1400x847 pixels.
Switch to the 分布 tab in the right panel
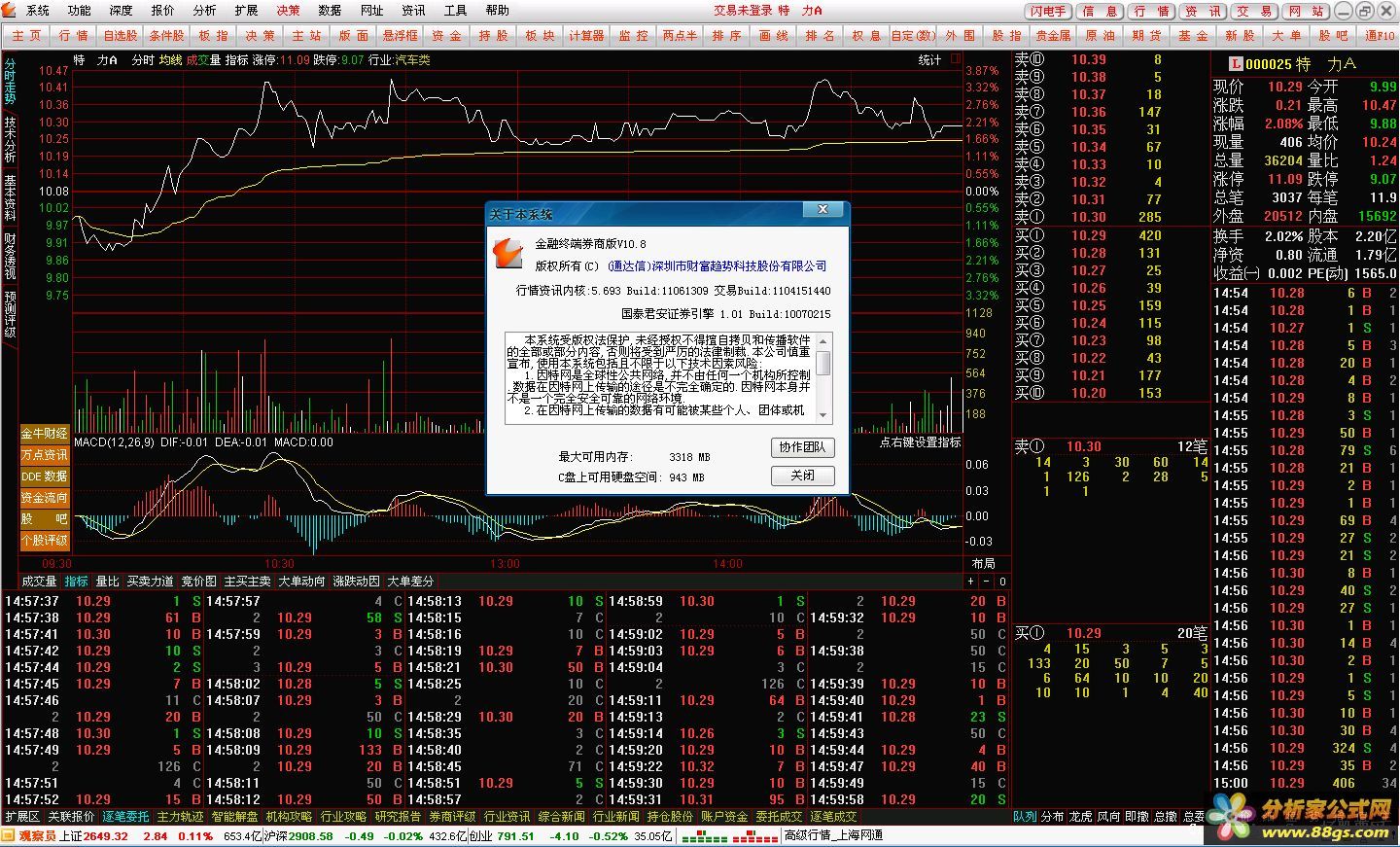click(1053, 817)
